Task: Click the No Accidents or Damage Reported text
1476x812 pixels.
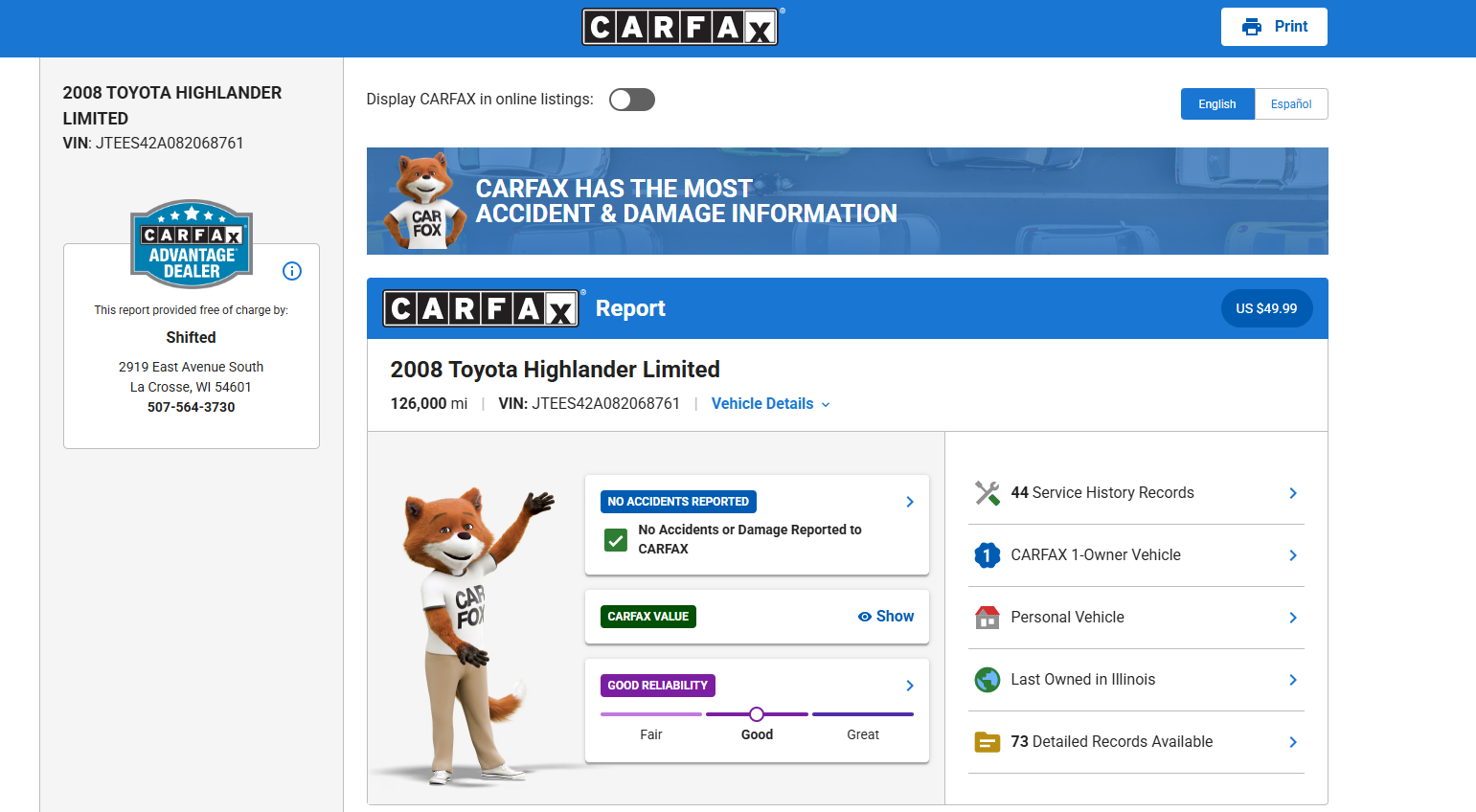Action: coord(750,539)
